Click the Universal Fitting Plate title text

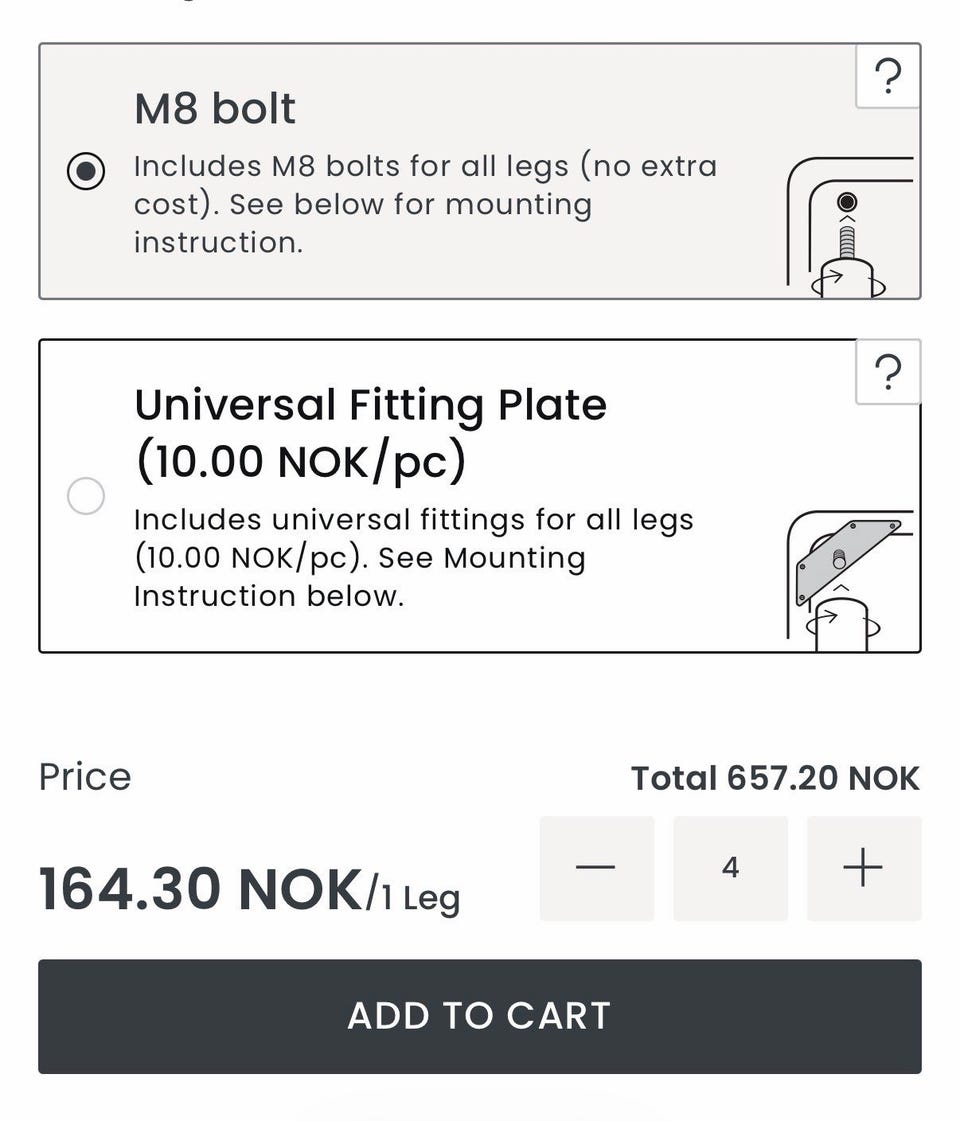click(x=370, y=433)
